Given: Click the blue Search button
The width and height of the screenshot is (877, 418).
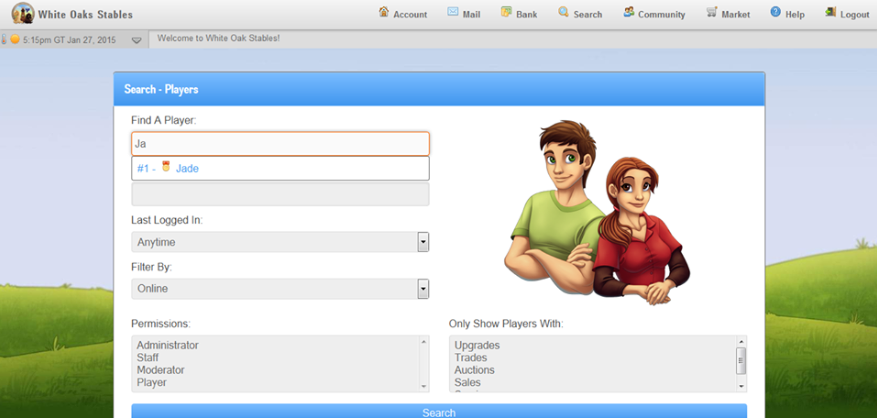Looking at the screenshot, I should pos(439,411).
